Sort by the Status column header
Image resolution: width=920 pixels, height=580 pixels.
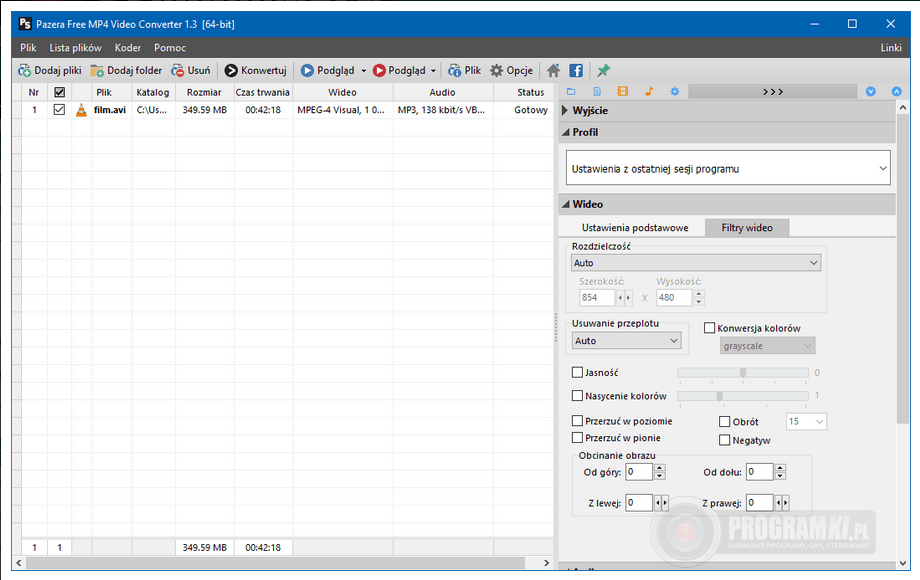coord(530,92)
